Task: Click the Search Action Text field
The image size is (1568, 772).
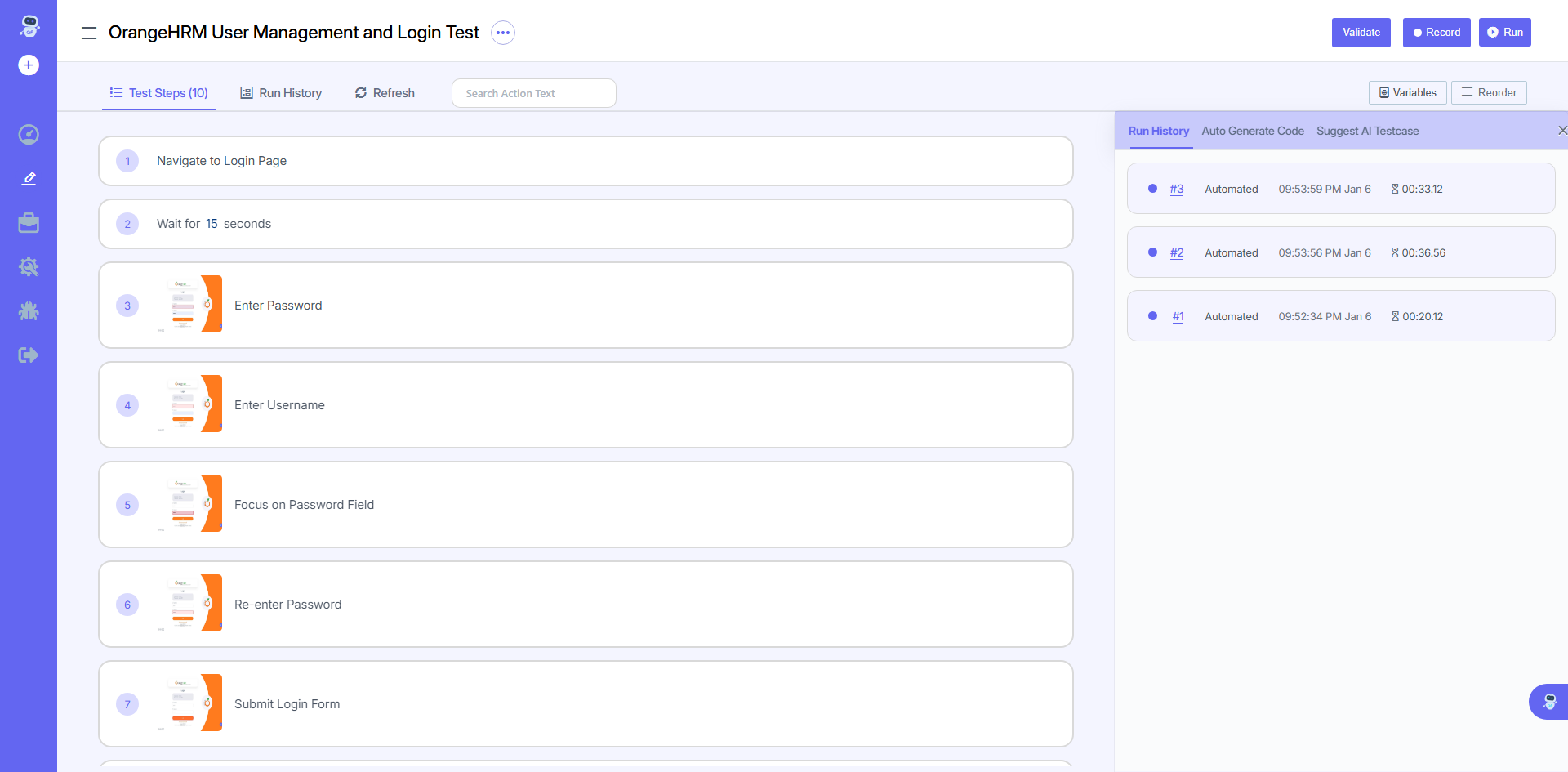Action: point(534,93)
